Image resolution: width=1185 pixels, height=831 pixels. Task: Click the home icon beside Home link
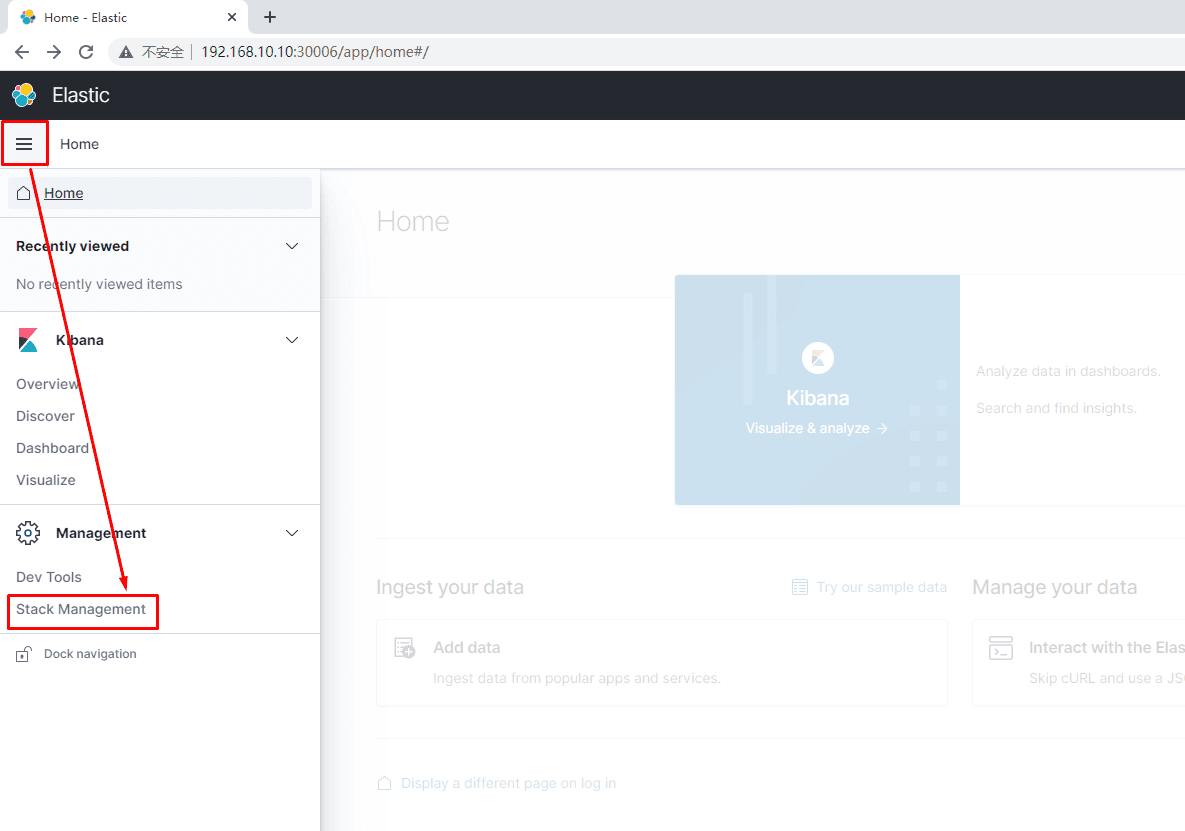pos(23,193)
